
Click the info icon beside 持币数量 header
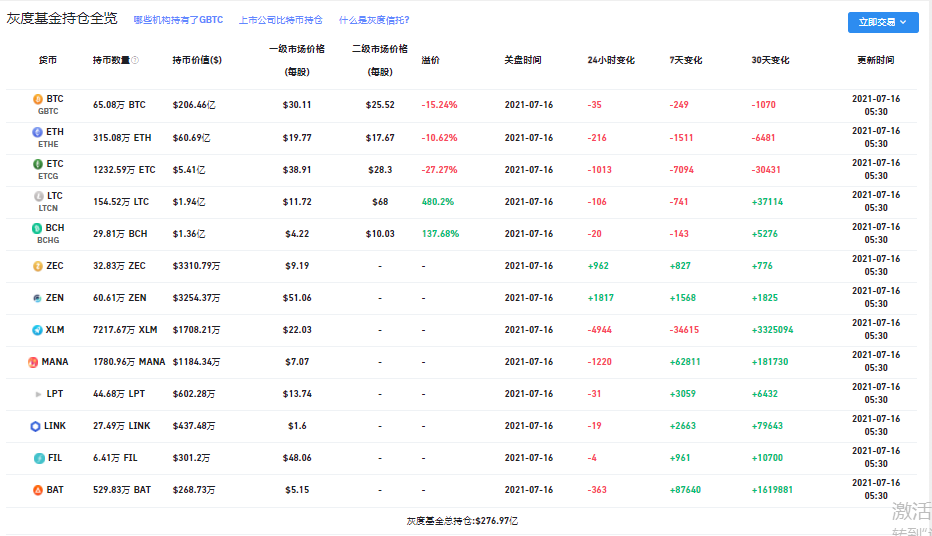136,60
